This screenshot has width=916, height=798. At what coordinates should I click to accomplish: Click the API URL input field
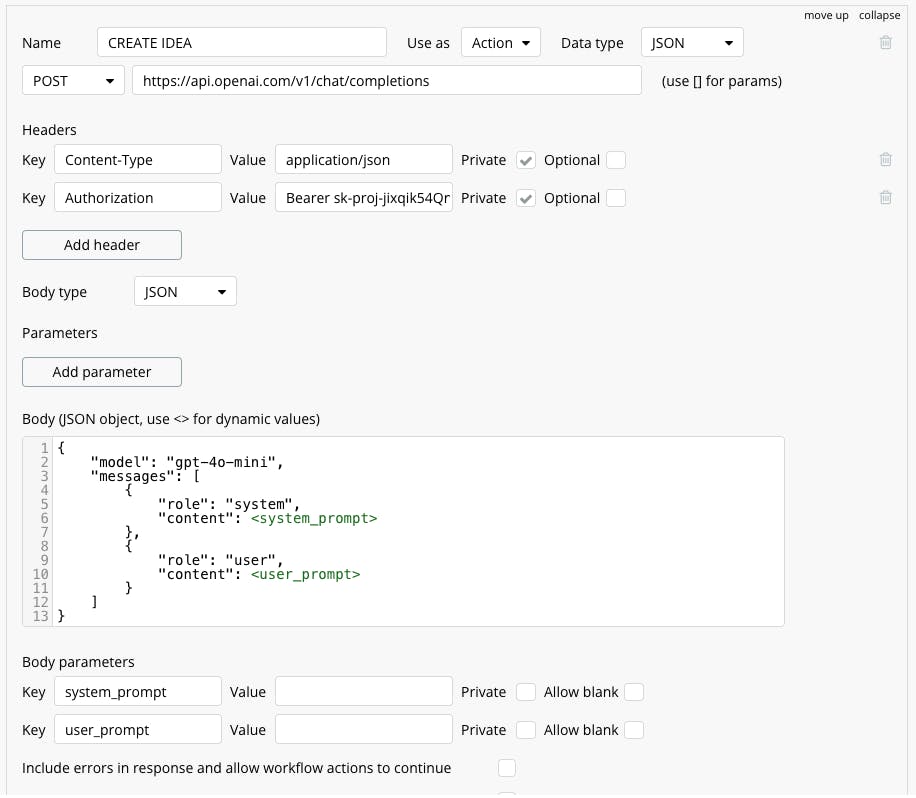(x=387, y=81)
